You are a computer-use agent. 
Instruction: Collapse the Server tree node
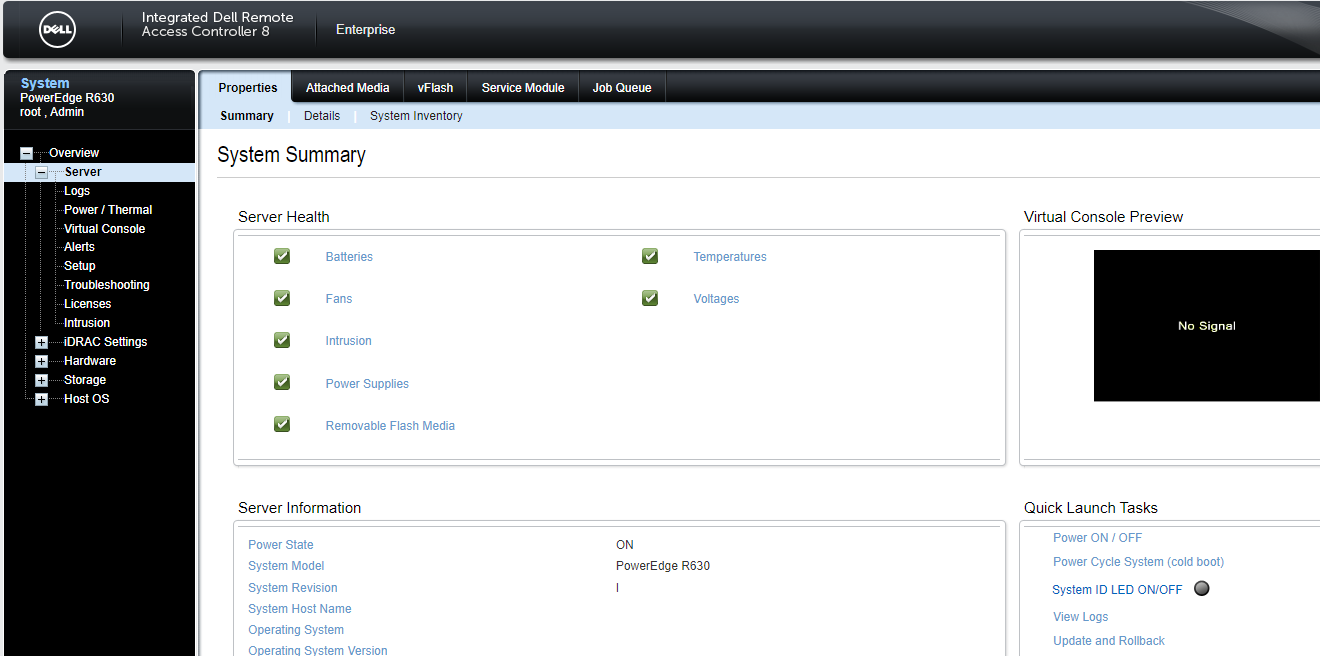[42, 172]
